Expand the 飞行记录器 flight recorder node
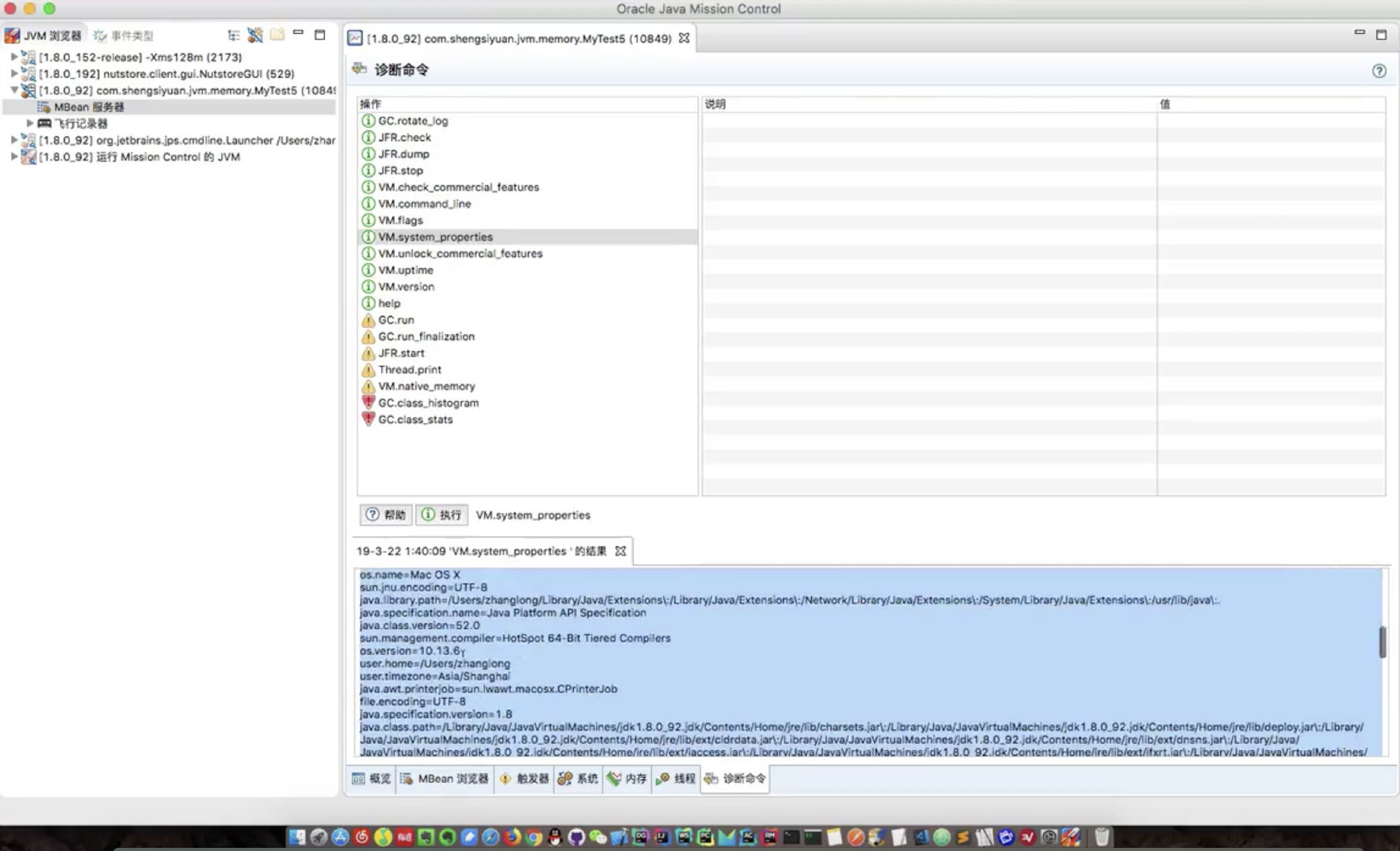Viewport: 1400px width, 851px height. [30, 123]
